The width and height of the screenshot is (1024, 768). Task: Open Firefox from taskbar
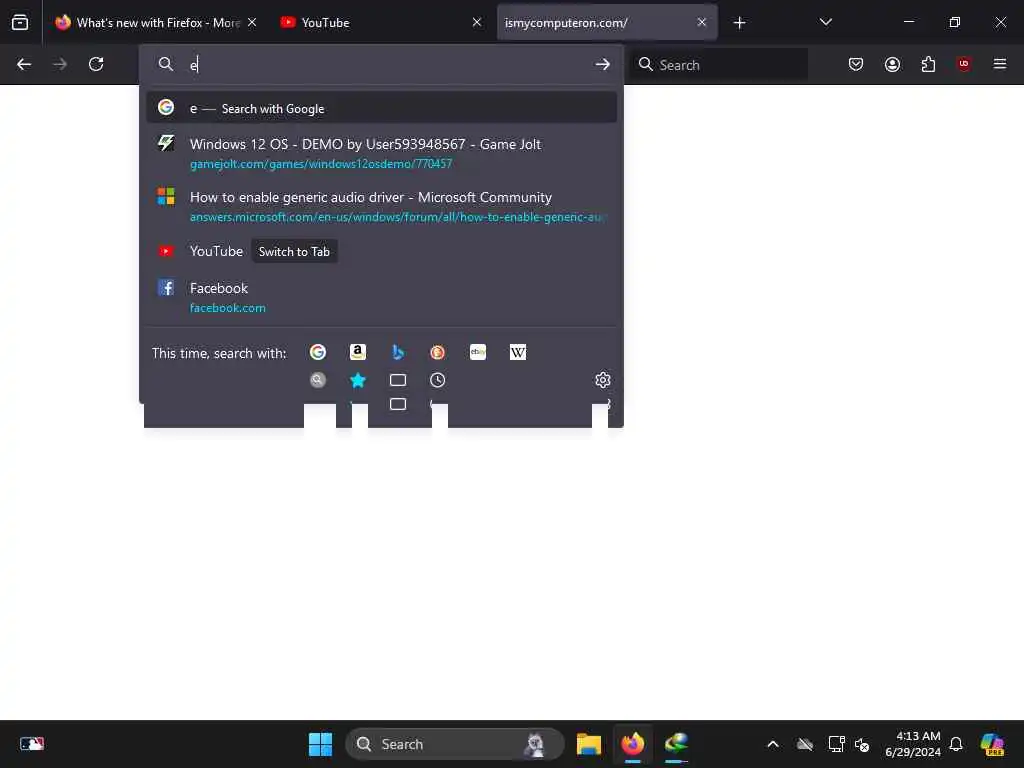pos(632,744)
